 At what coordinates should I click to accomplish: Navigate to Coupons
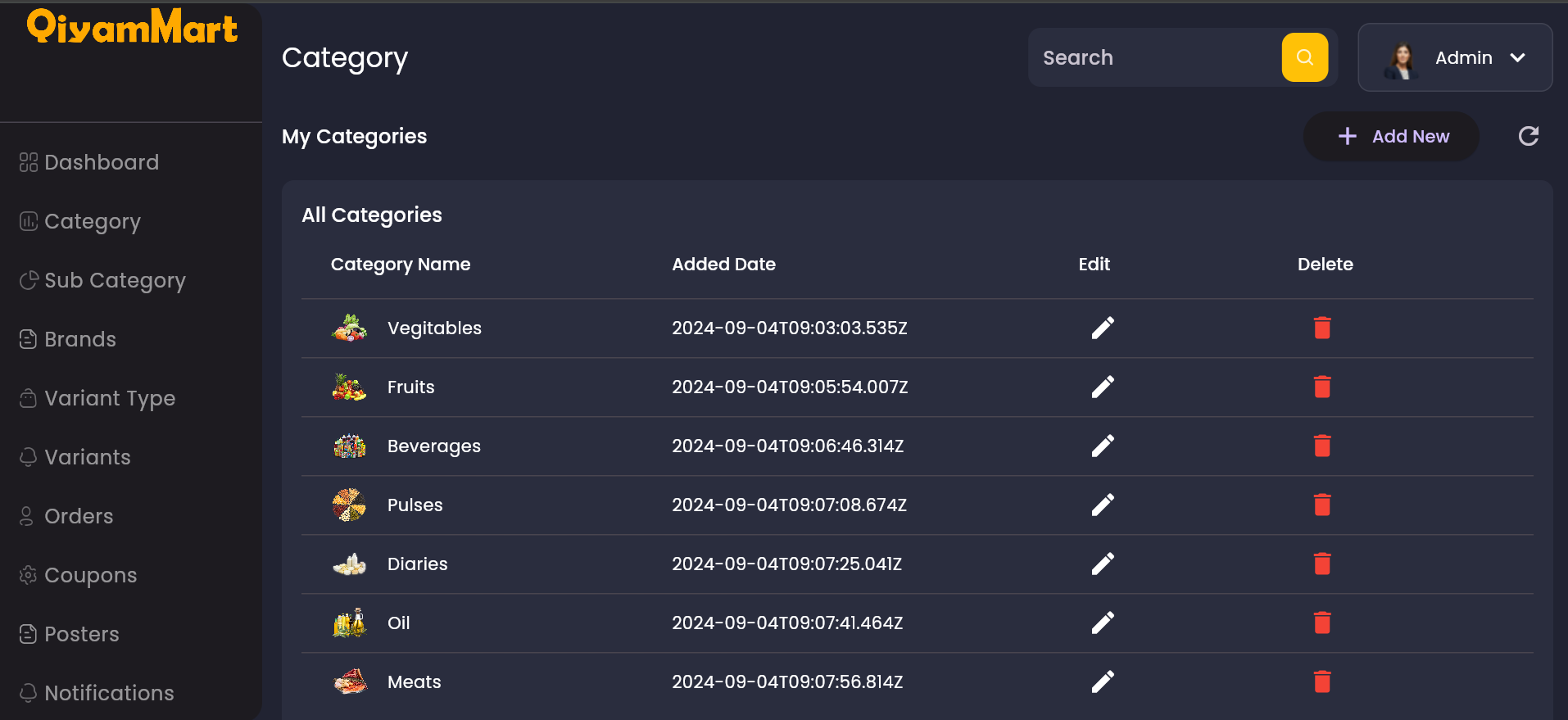pyautogui.click(x=78, y=575)
